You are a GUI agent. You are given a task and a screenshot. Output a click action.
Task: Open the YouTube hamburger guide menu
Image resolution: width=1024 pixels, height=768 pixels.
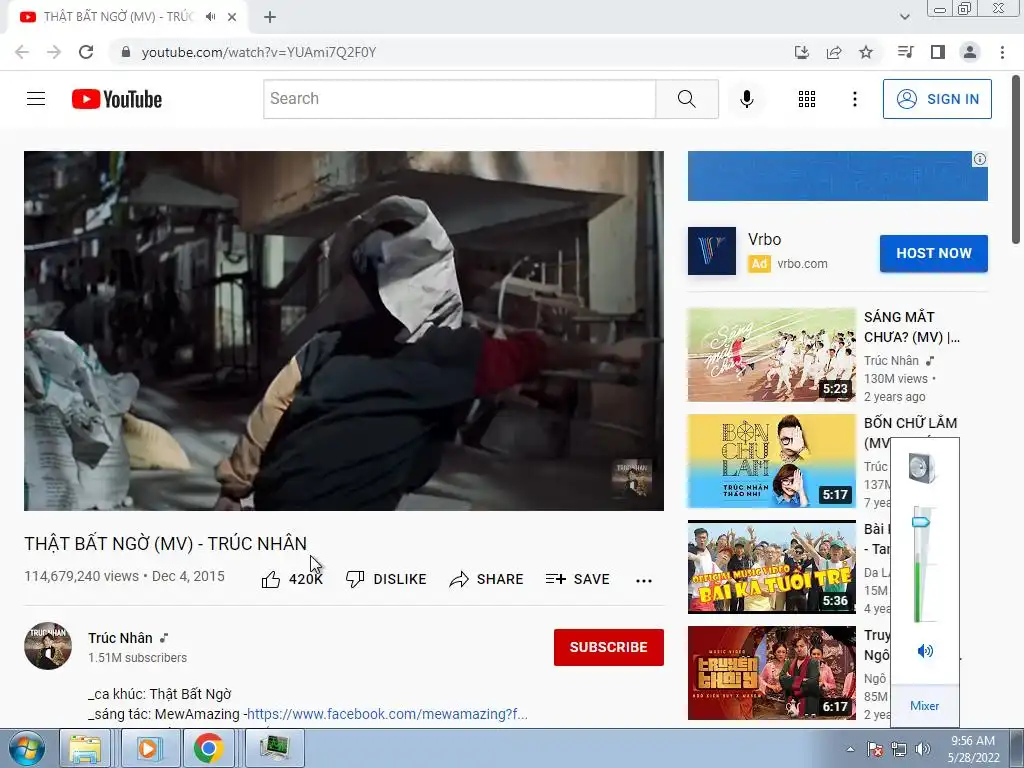click(x=36, y=99)
